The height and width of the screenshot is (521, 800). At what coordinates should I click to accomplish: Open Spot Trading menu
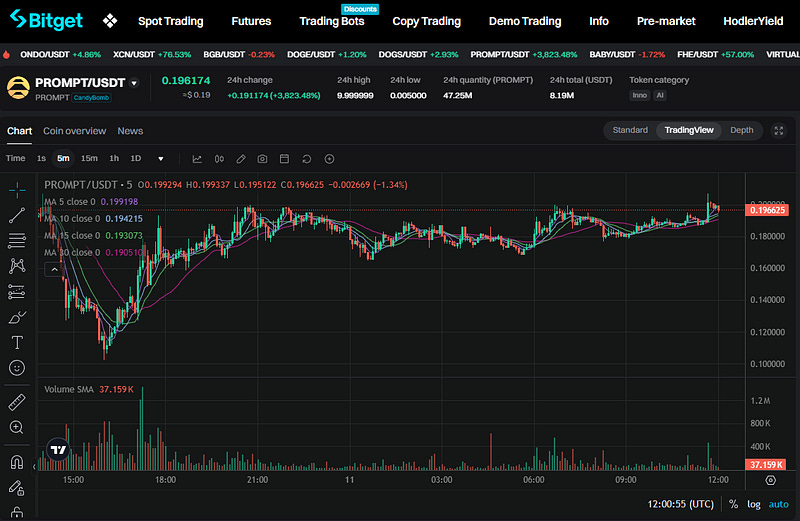click(x=170, y=21)
